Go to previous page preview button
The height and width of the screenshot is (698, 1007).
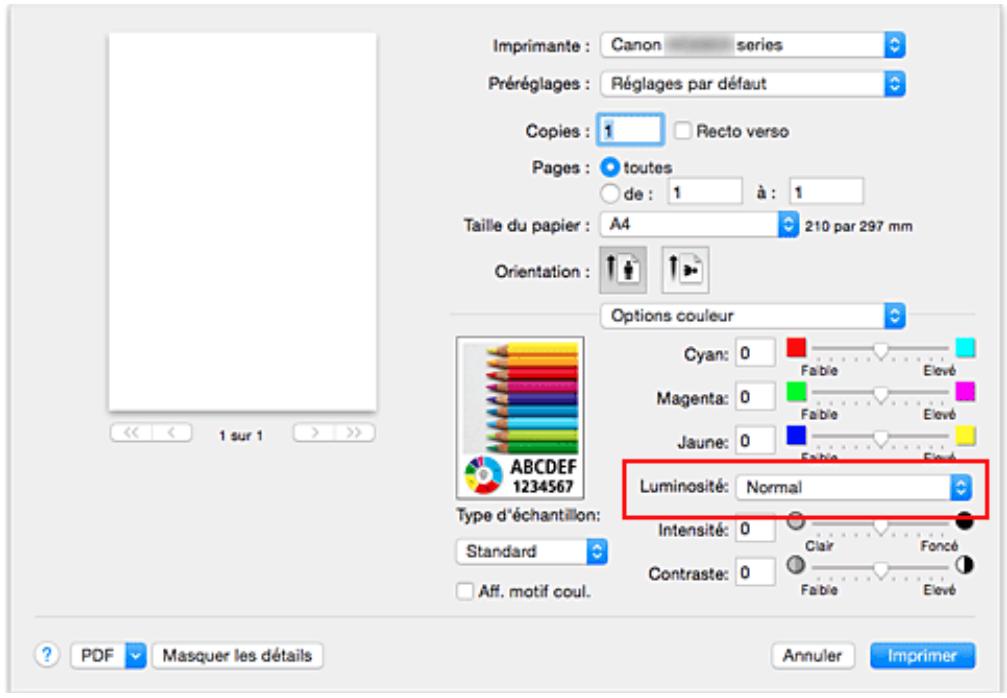pos(171,433)
